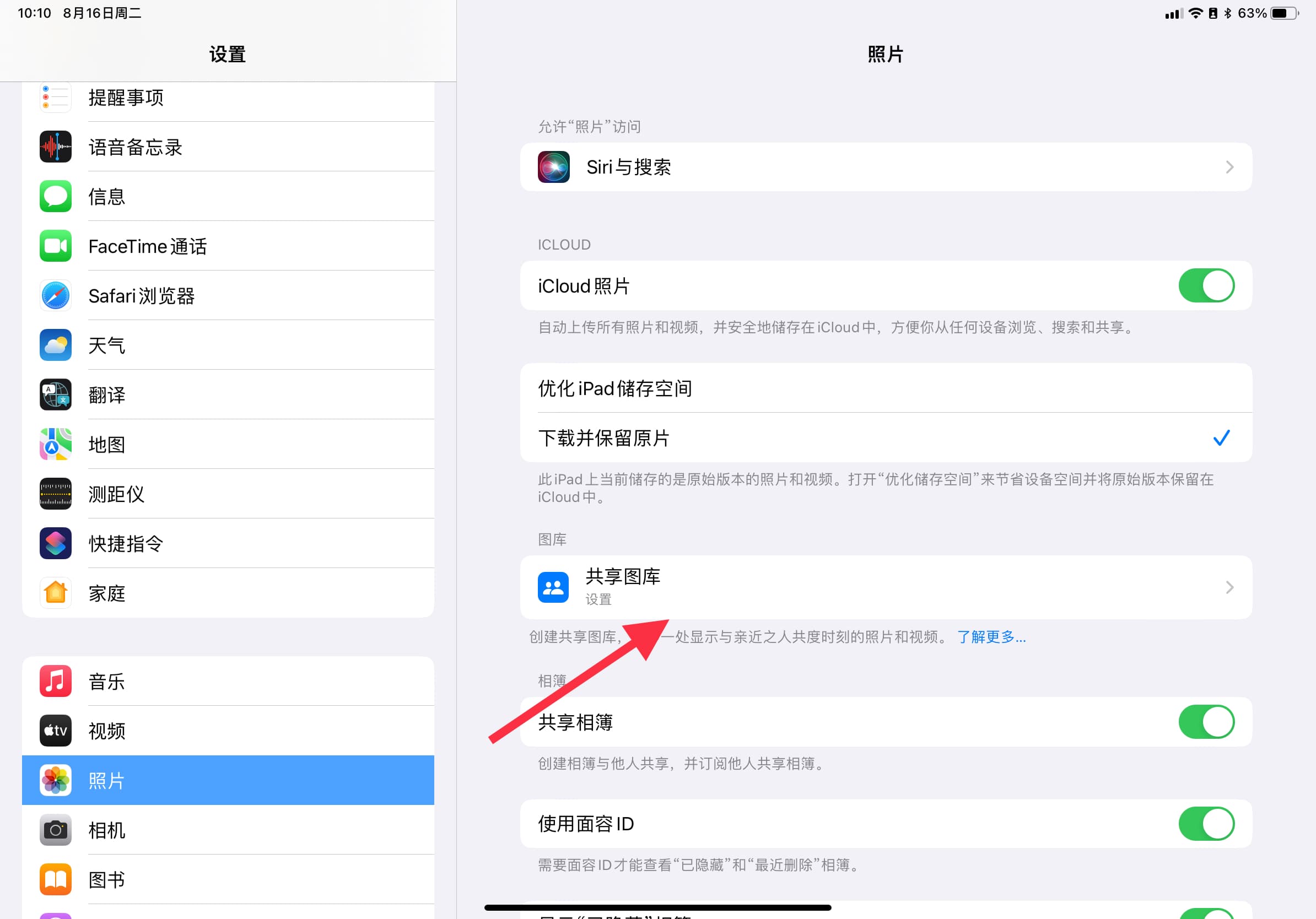Open 地图 settings in sidebar
This screenshot has width=1316, height=919.
(x=228, y=444)
